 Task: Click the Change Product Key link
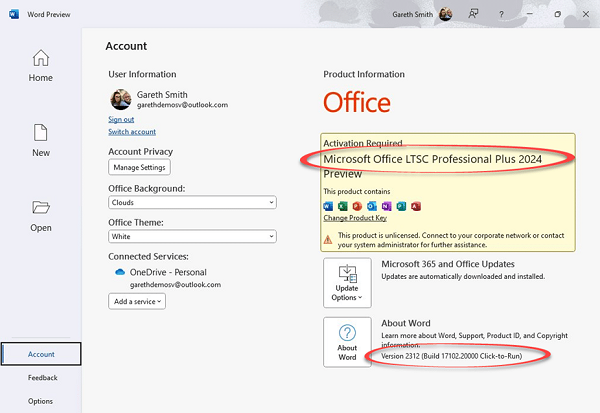355,218
